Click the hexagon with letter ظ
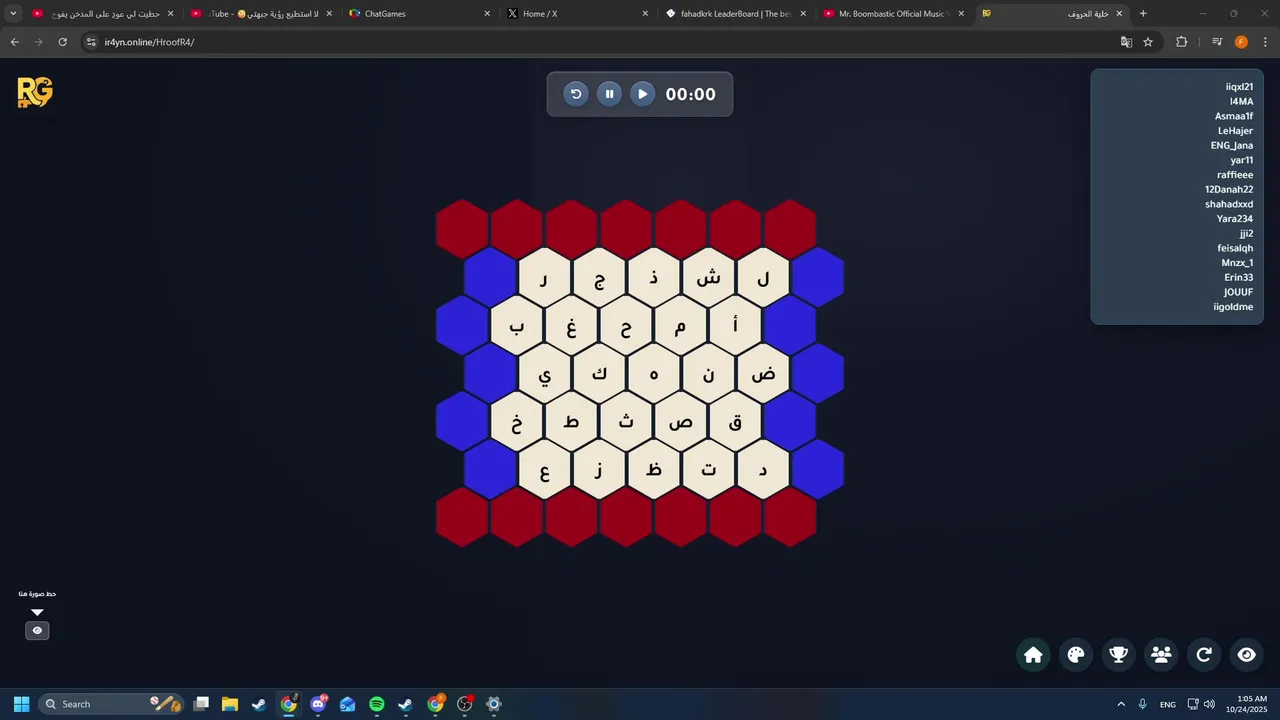 click(x=654, y=470)
